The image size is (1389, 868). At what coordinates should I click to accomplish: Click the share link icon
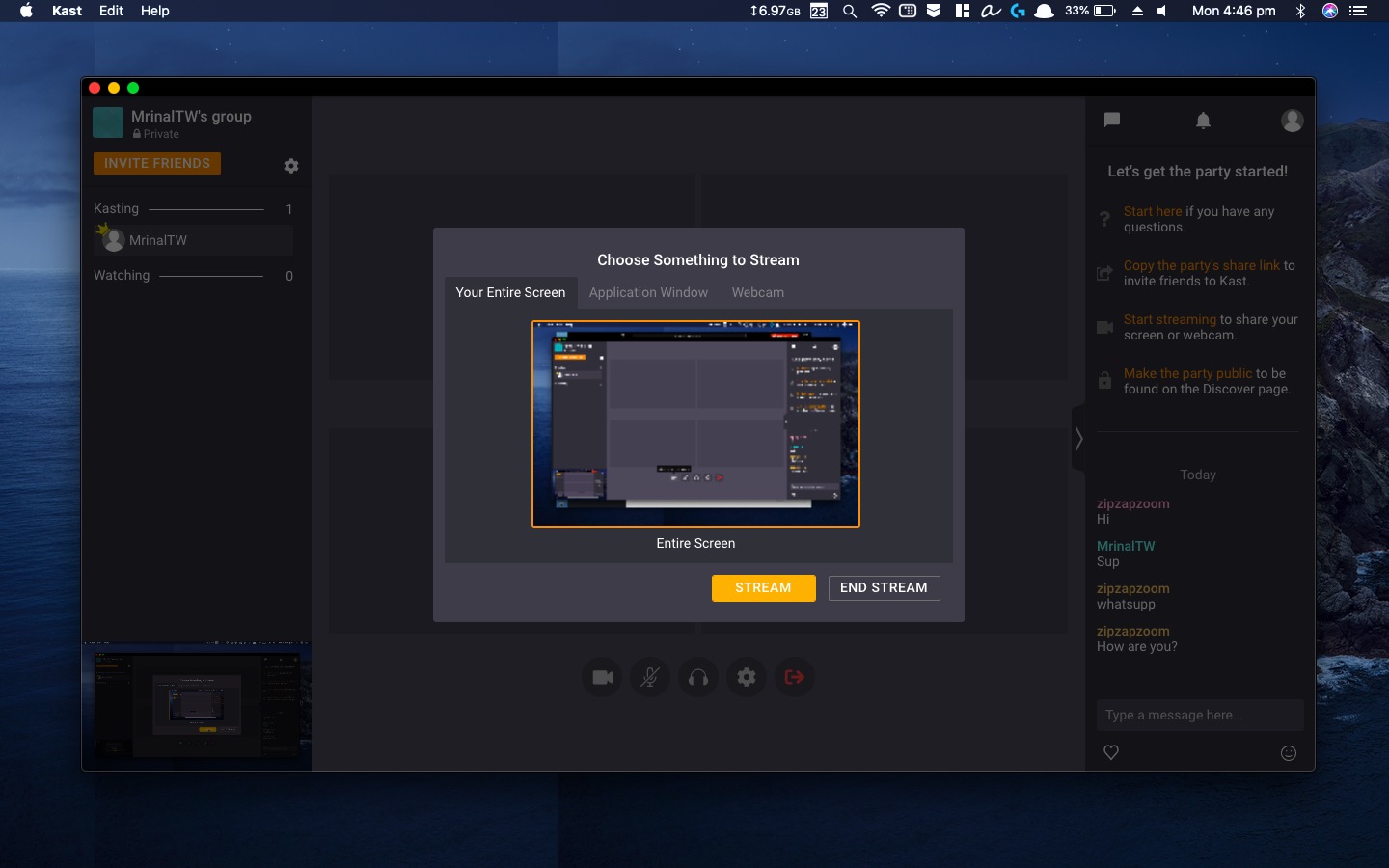(1104, 273)
